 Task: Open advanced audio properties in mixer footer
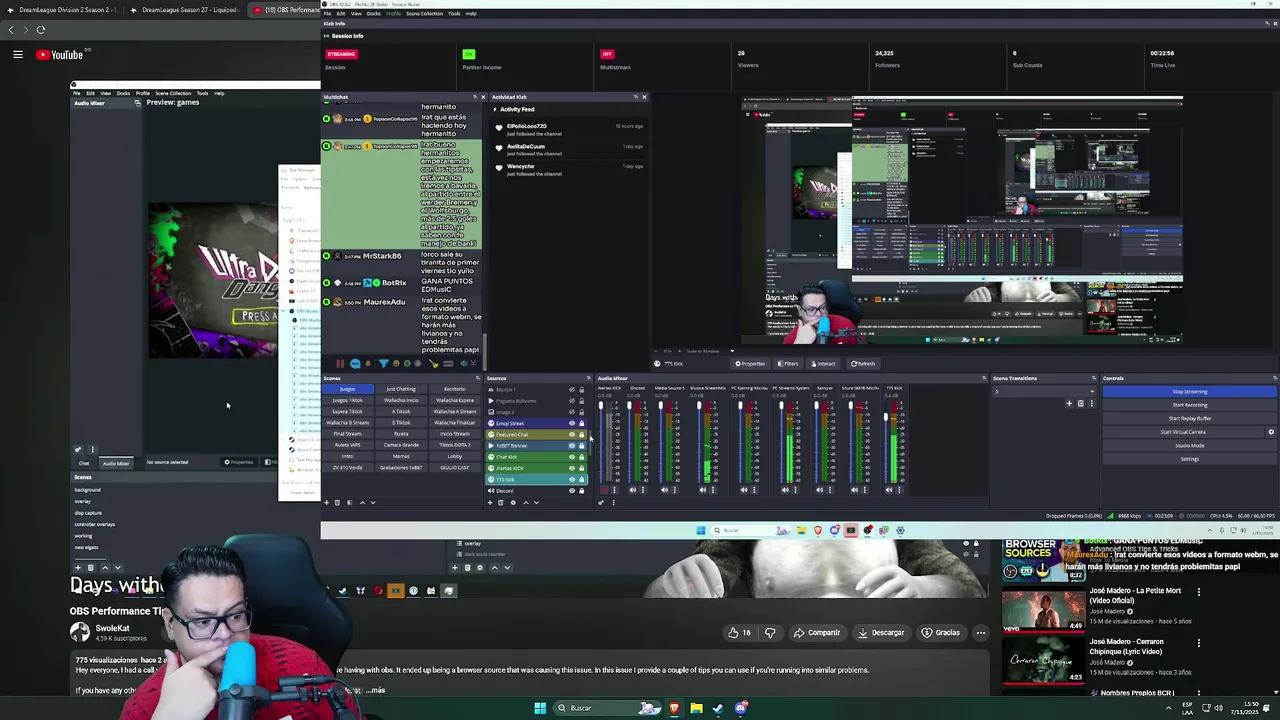601,502
